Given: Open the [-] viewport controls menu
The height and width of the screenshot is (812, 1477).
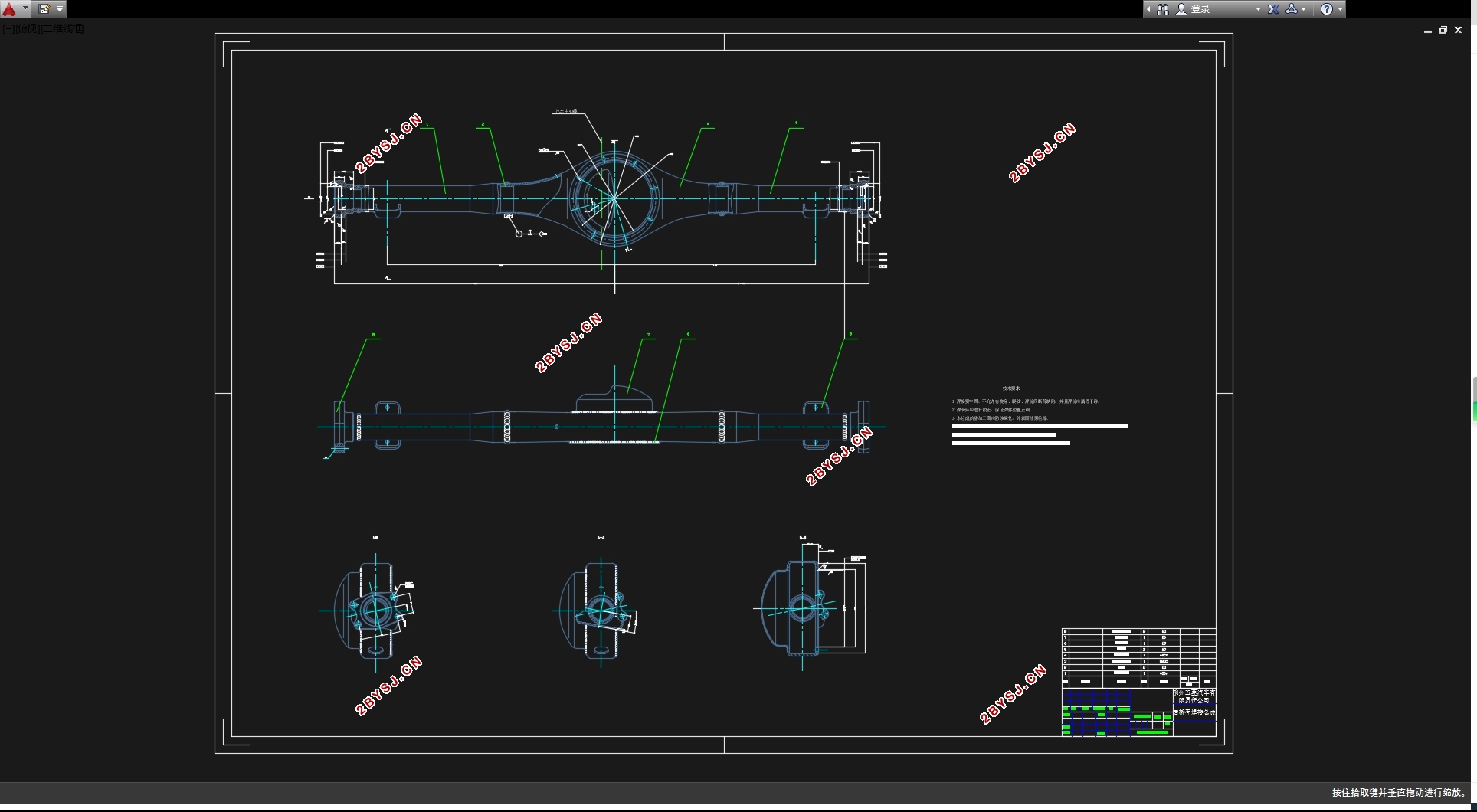Looking at the screenshot, I should 7,29.
